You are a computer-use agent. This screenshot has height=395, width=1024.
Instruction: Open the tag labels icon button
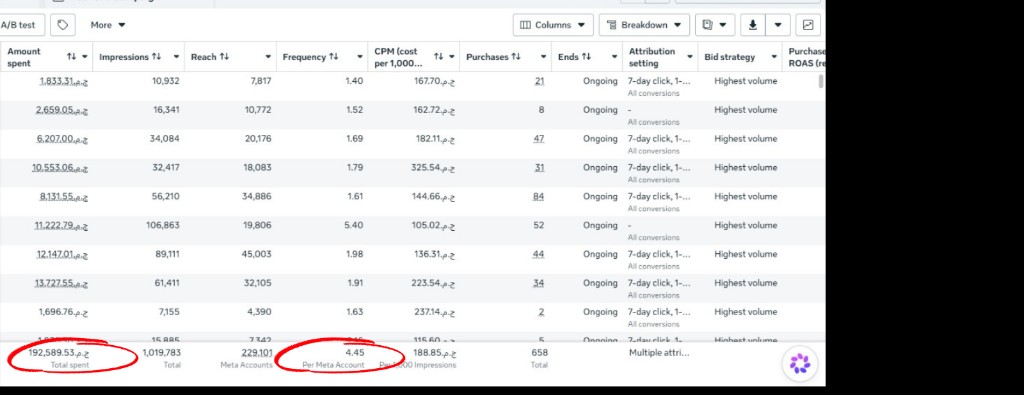pyautogui.click(x=63, y=25)
